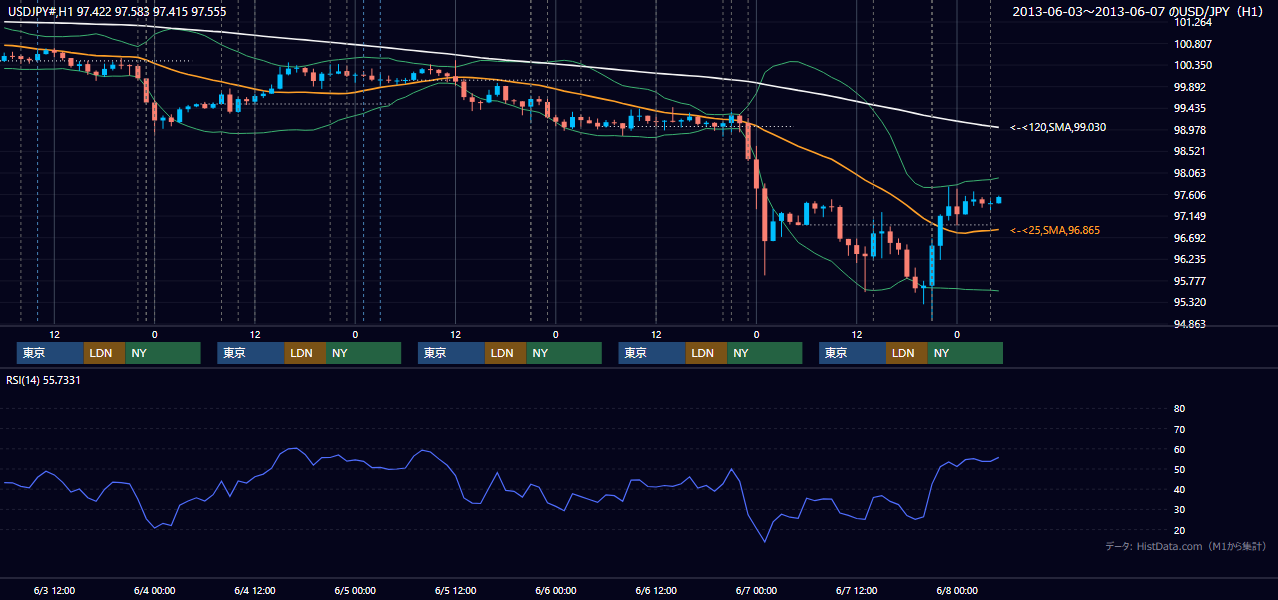Select the June 7 NY session block
Viewport: 1278px width, 600px height.
click(x=965, y=353)
